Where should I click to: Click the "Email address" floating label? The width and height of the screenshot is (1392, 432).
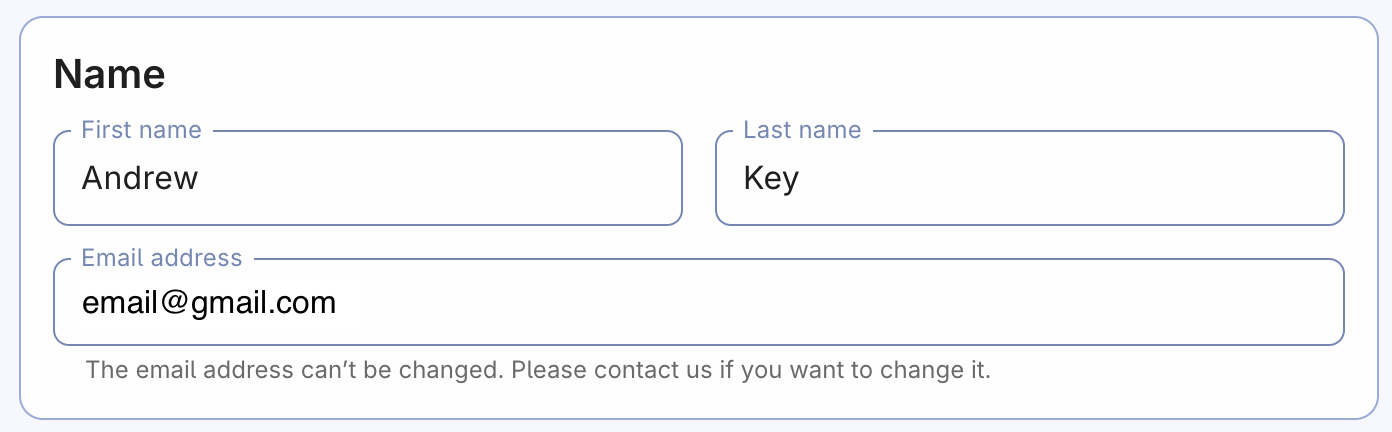click(162, 258)
